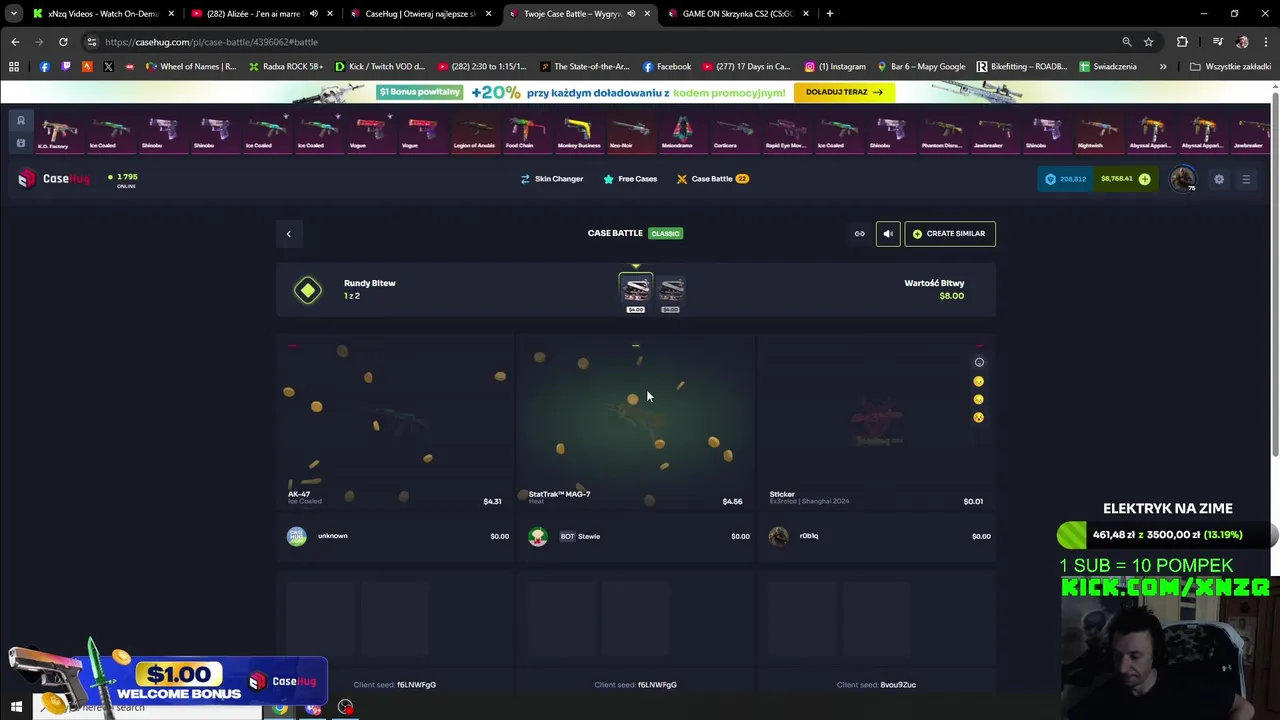
Task: Click the CaseHug logo
Action: [53, 179]
